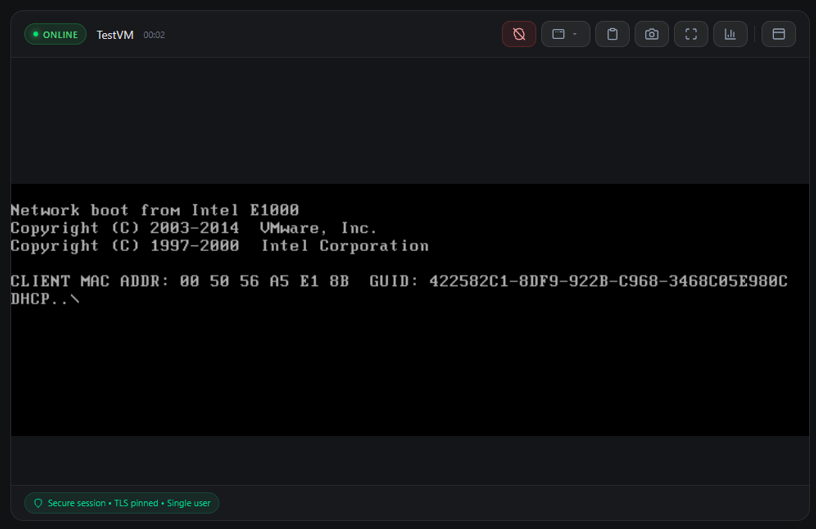Enter fullscreen mode

click(691, 34)
